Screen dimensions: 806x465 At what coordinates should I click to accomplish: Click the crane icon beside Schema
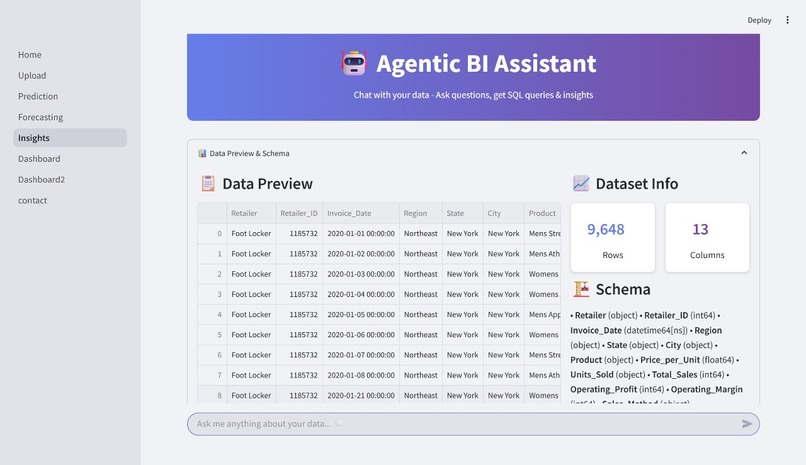pyautogui.click(x=581, y=289)
